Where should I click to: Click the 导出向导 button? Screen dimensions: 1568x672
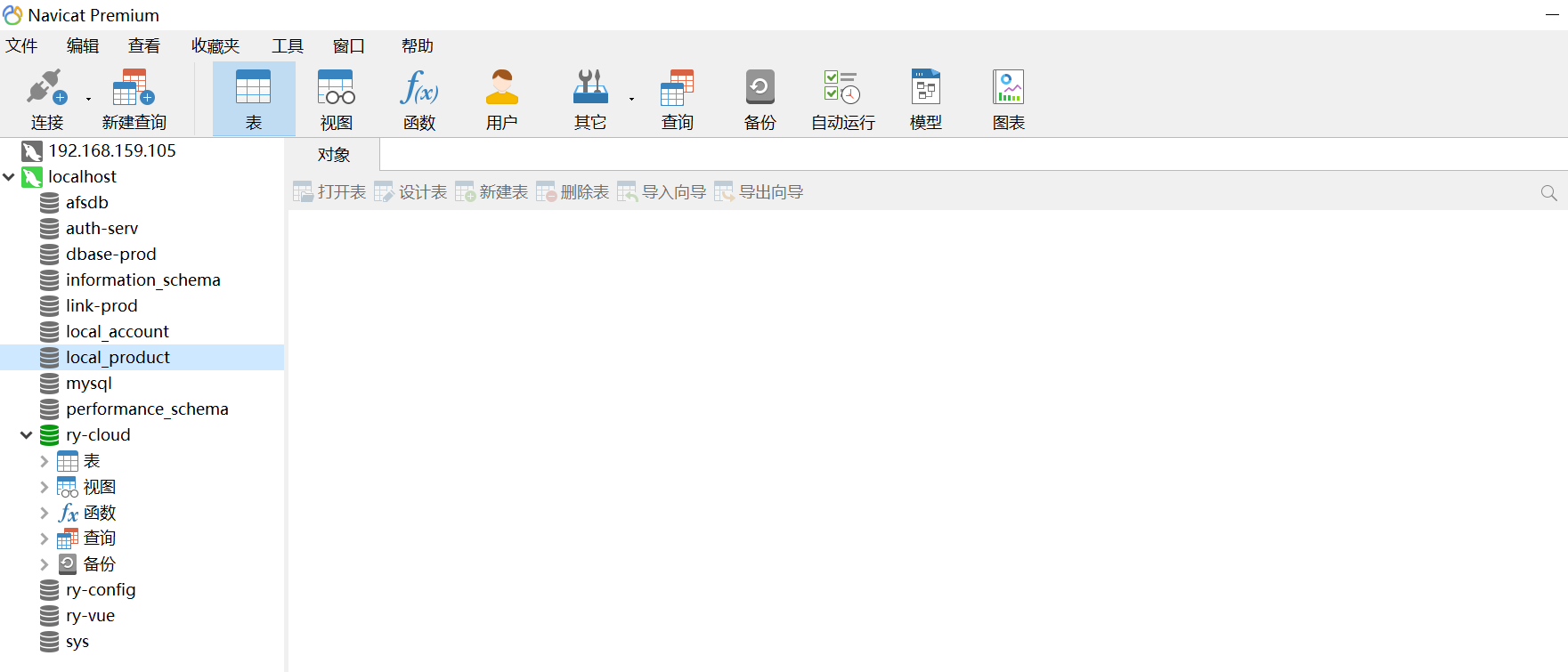[759, 192]
